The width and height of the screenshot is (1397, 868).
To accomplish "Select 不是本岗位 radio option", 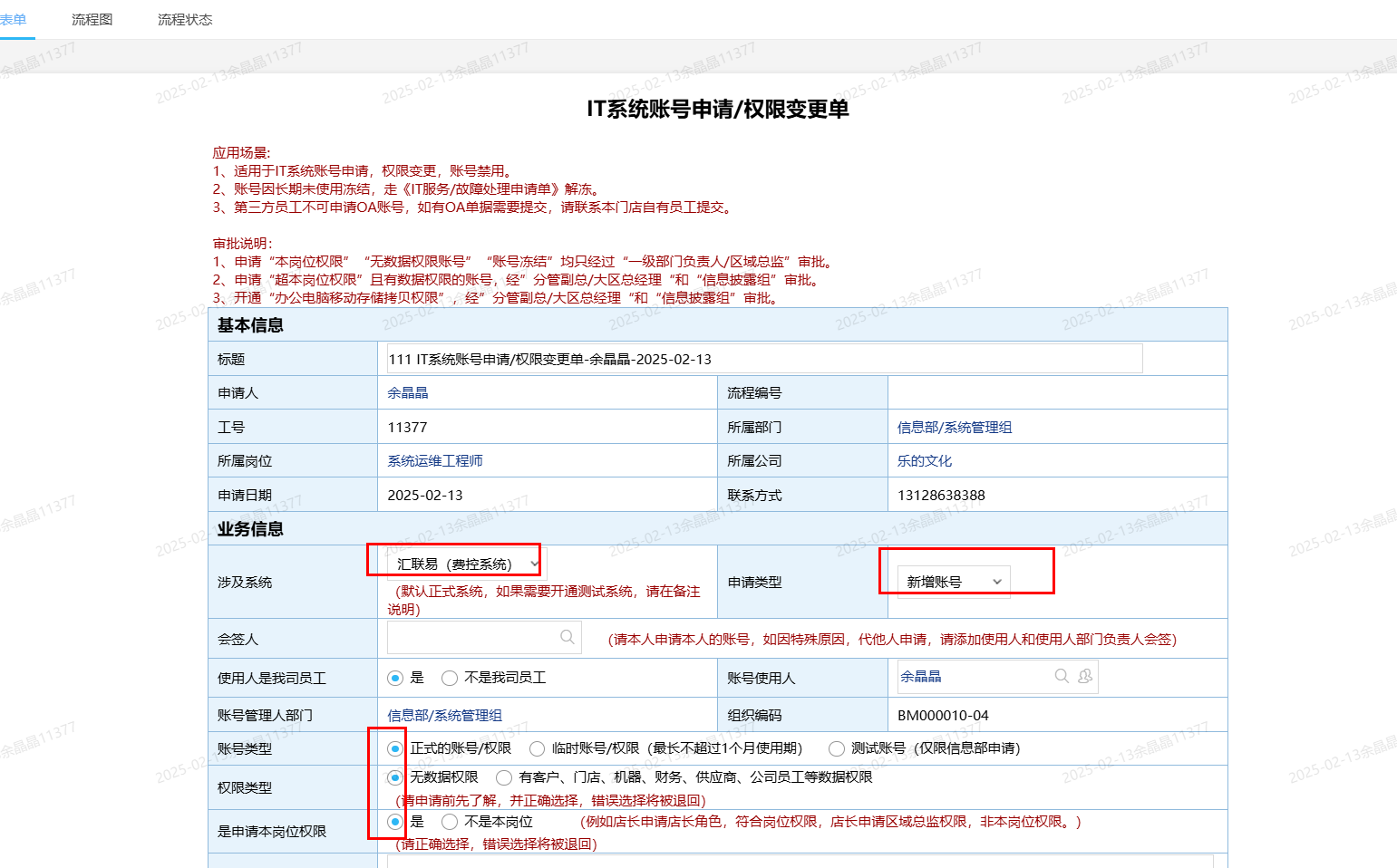I will [x=450, y=822].
